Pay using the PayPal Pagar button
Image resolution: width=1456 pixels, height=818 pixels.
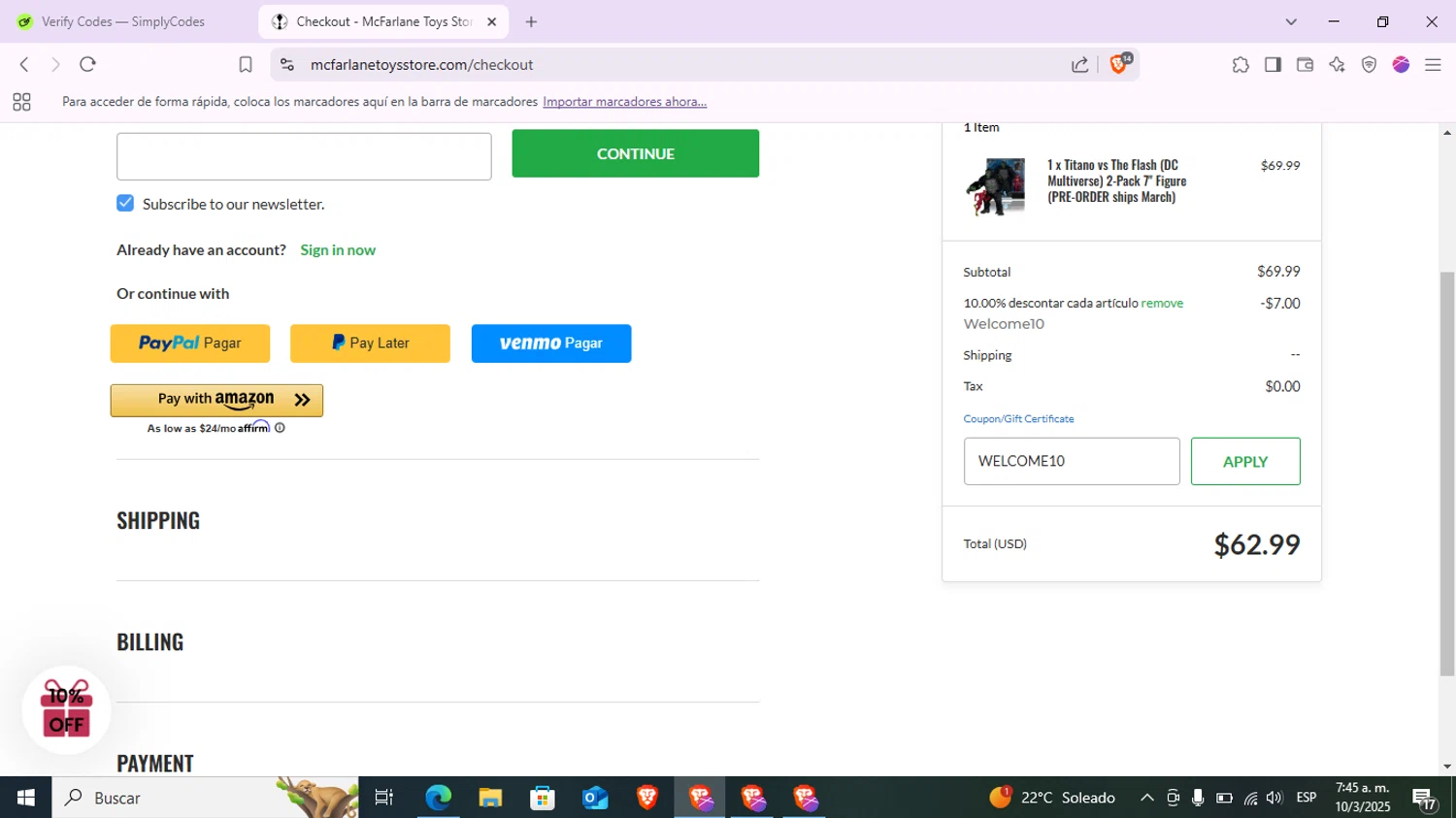click(190, 344)
